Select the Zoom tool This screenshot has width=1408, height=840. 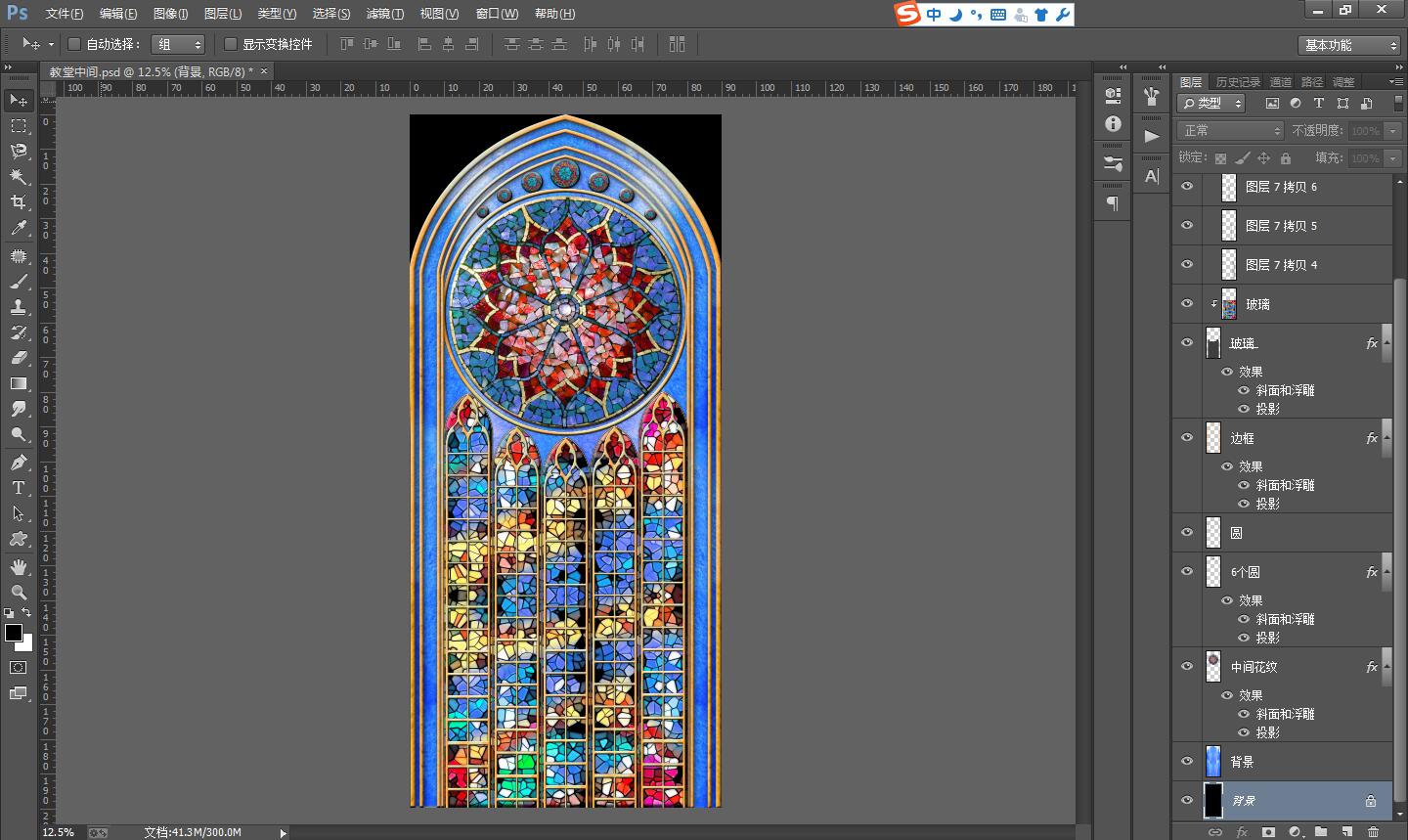coord(19,593)
